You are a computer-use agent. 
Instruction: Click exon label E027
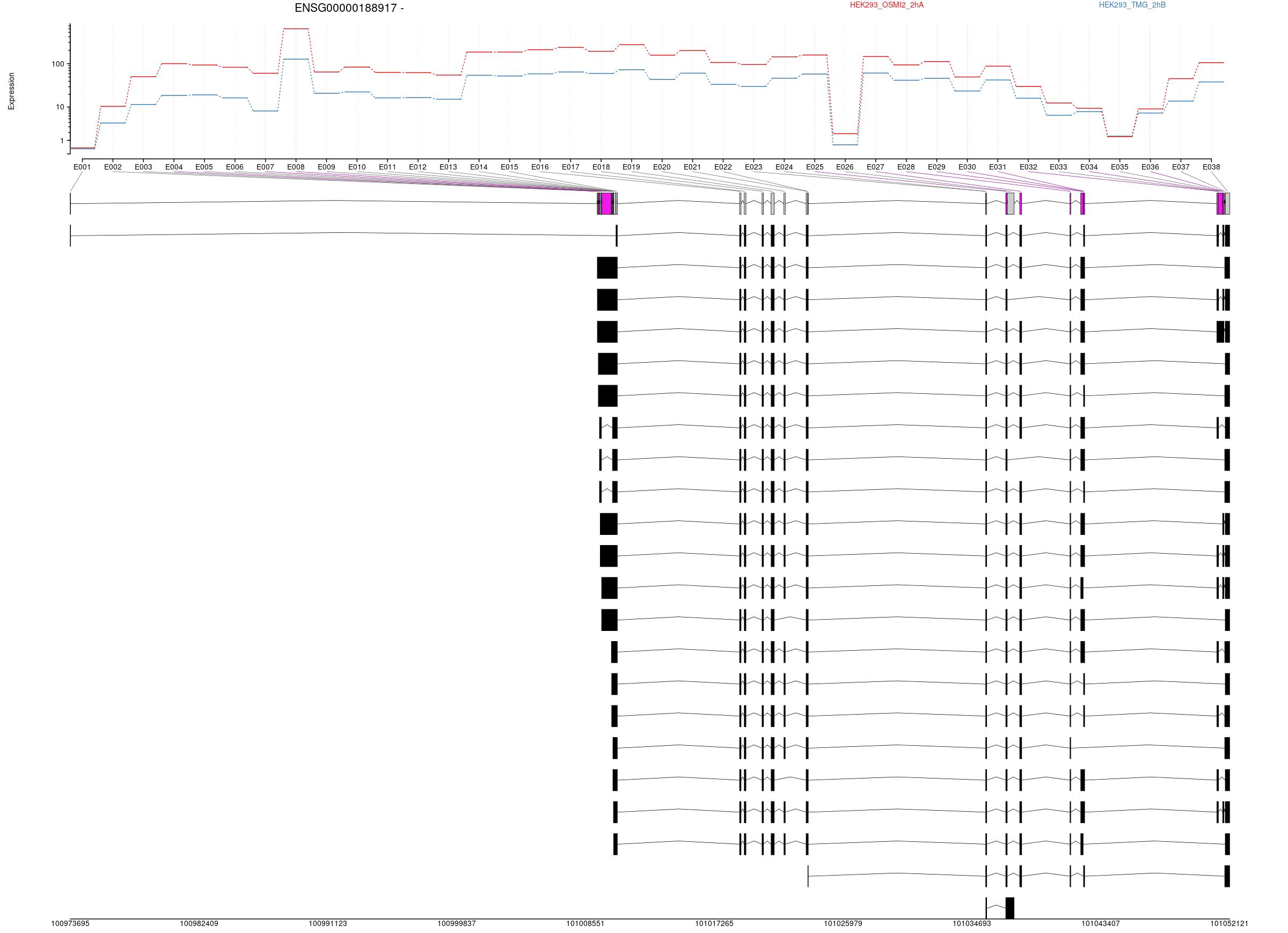(x=875, y=167)
